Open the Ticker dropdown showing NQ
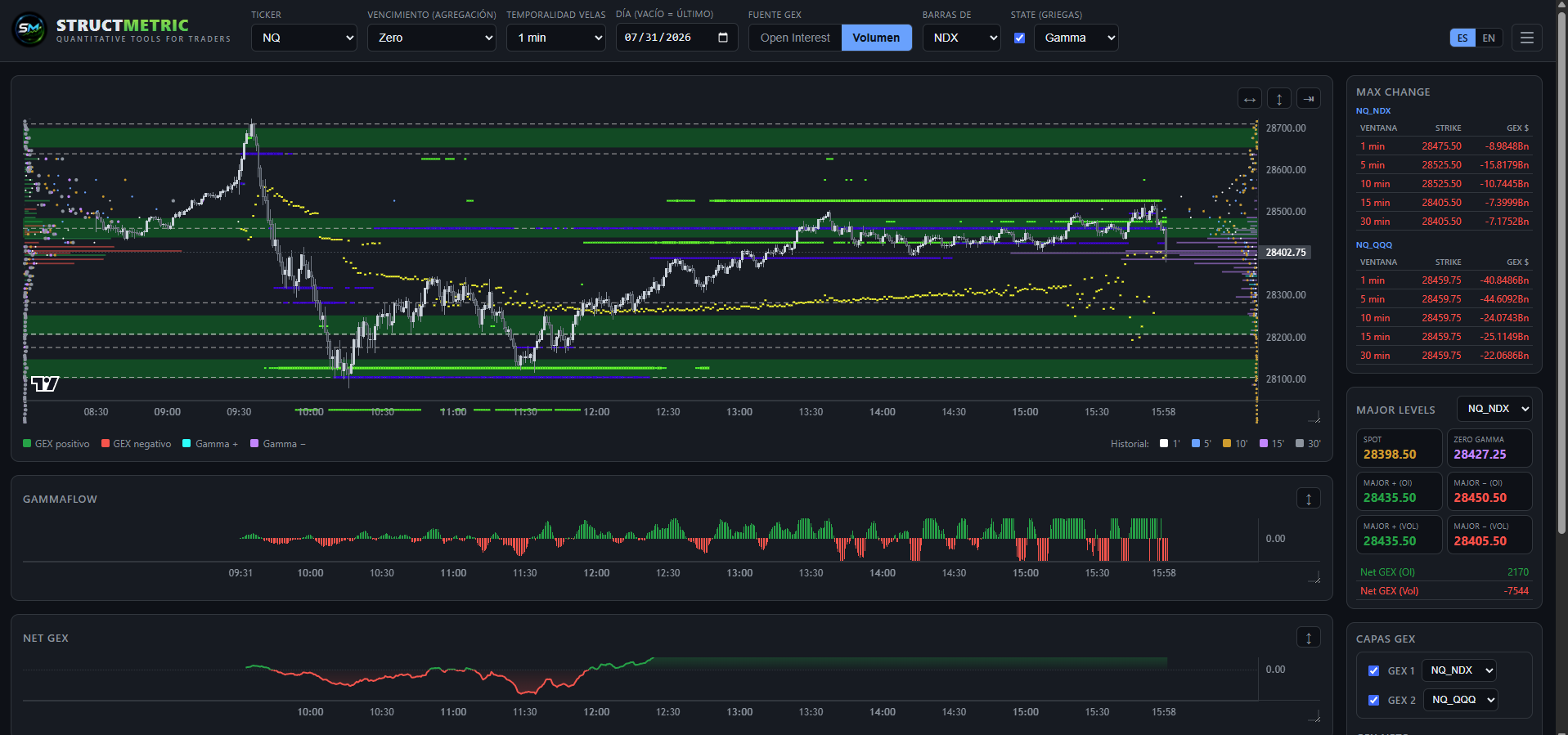The image size is (1568, 735). (x=304, y=38)
